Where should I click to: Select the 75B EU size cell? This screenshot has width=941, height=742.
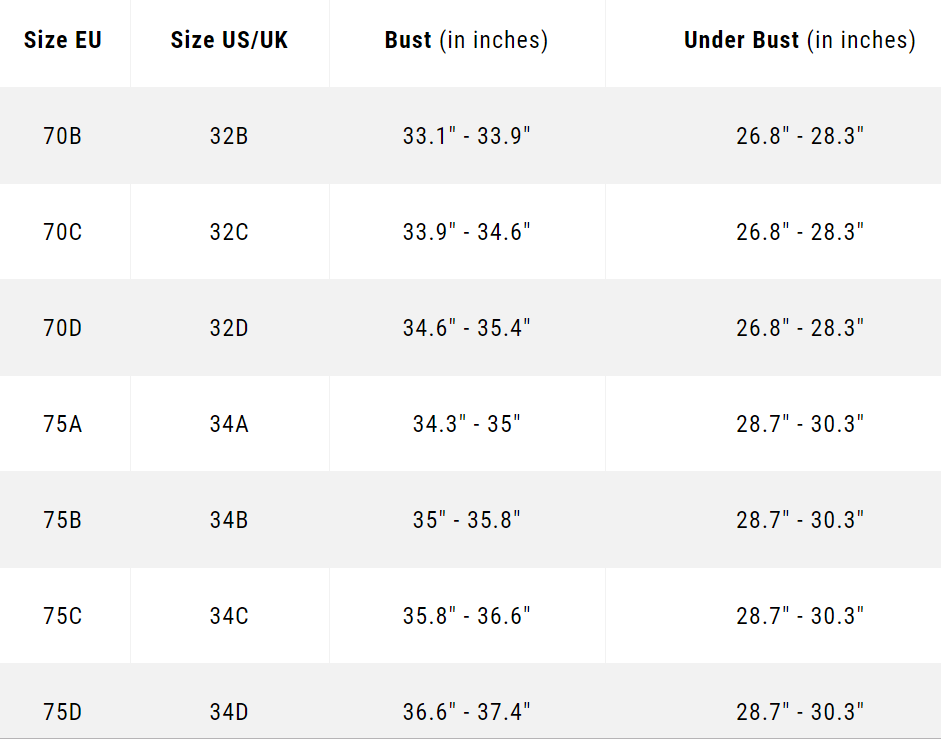[63, 520]
